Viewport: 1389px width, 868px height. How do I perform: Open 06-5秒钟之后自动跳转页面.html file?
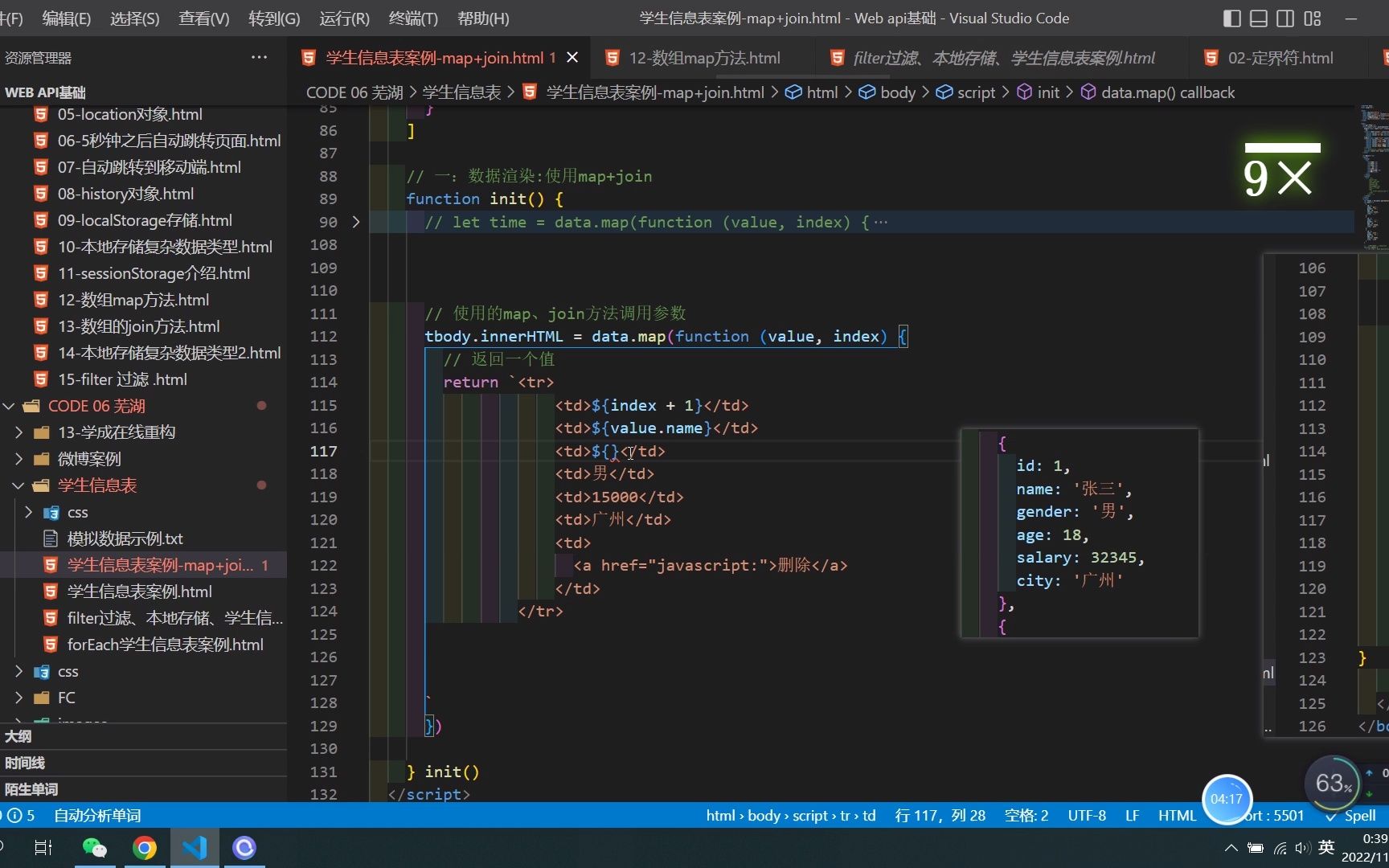pos(169,141)
